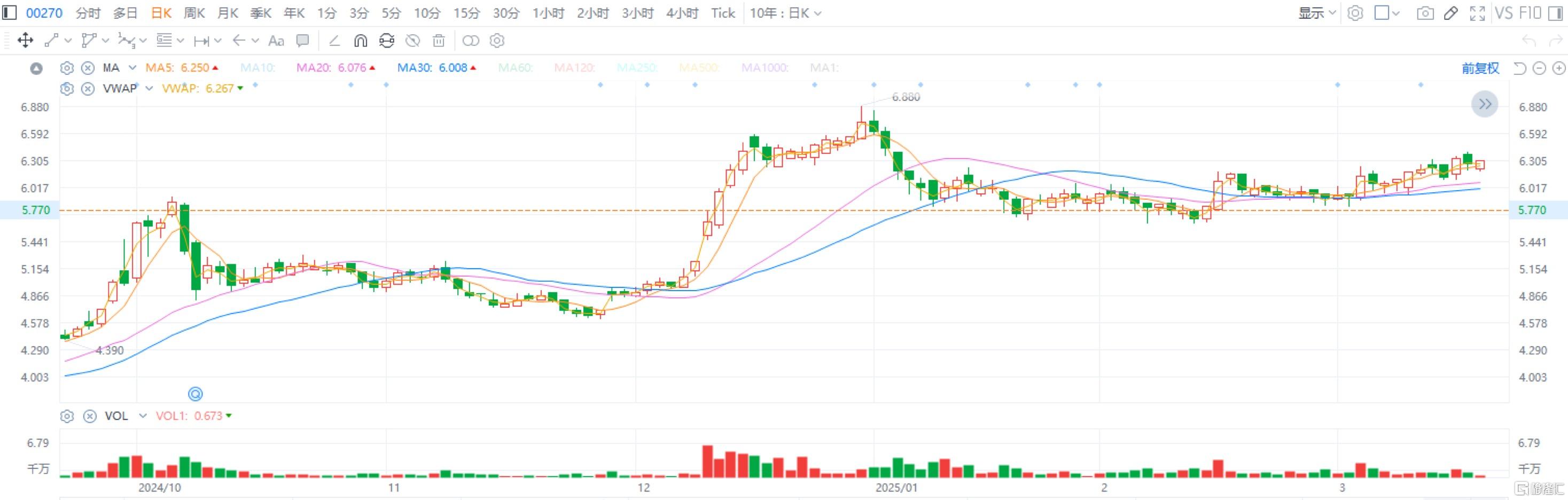Switch to 周K weekly chart tab
The image size is (1568, 500).
coord(194,13)
